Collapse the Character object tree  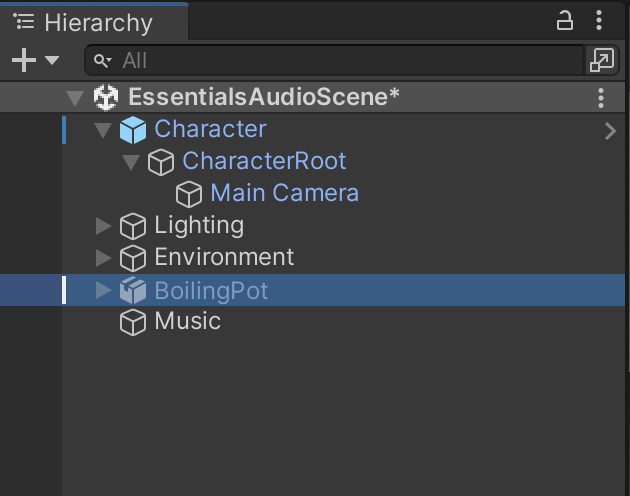(103, 130)
